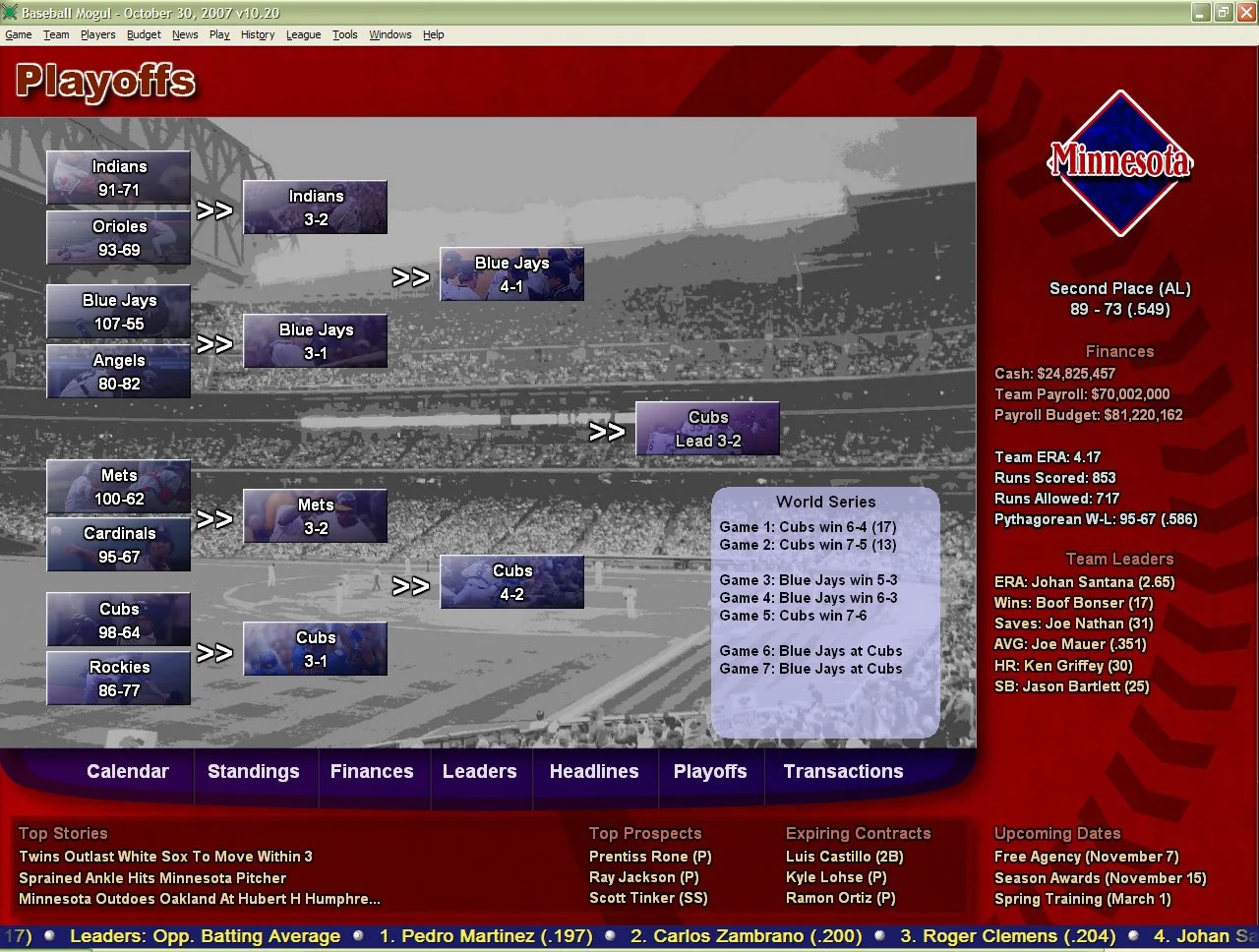Switch to the Standings tab
Image resolution: width=1259 pixels, height=952 pixels.
coord(254,771)
